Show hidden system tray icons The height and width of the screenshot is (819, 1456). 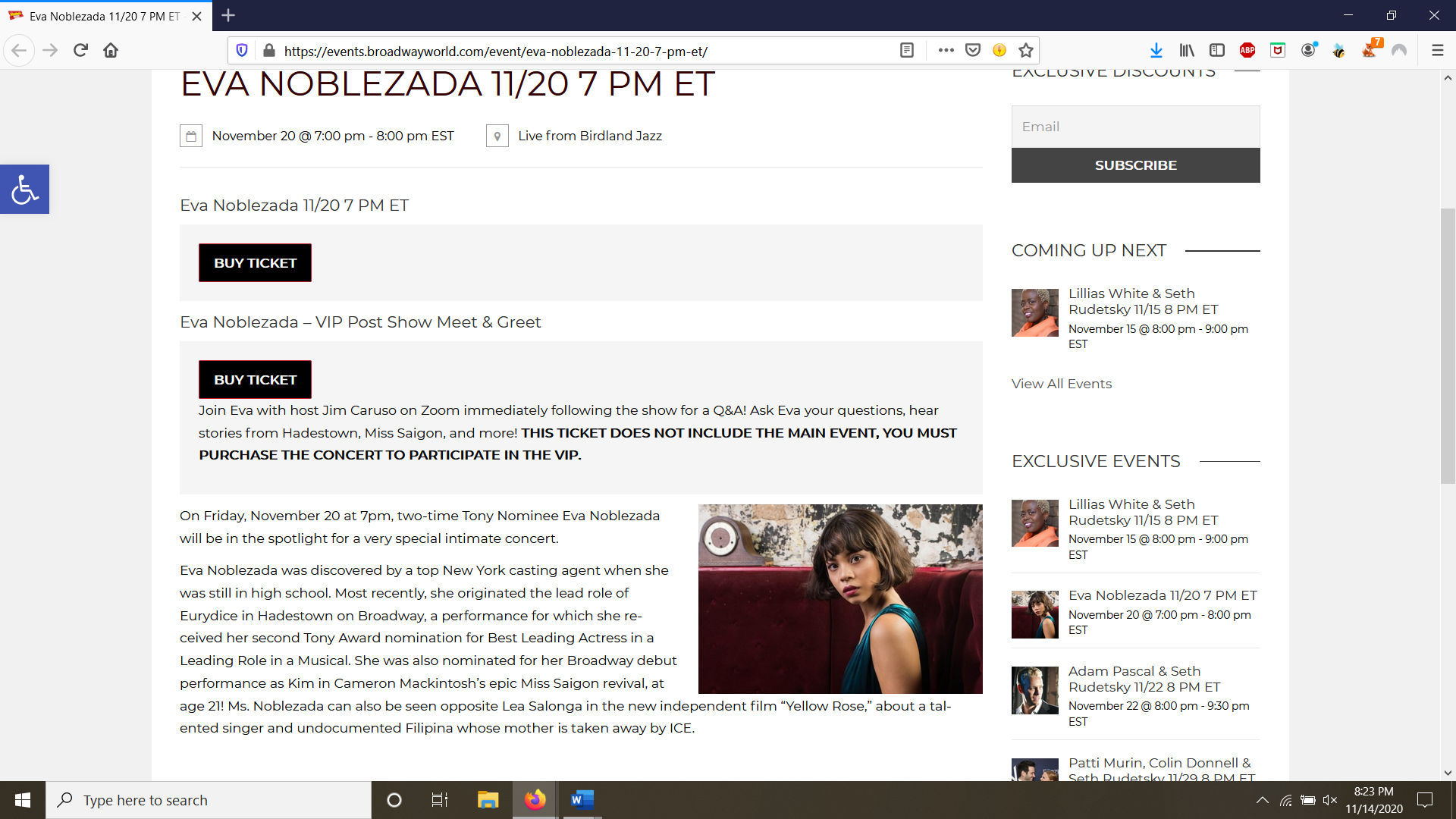click(x=1262, y=800)
